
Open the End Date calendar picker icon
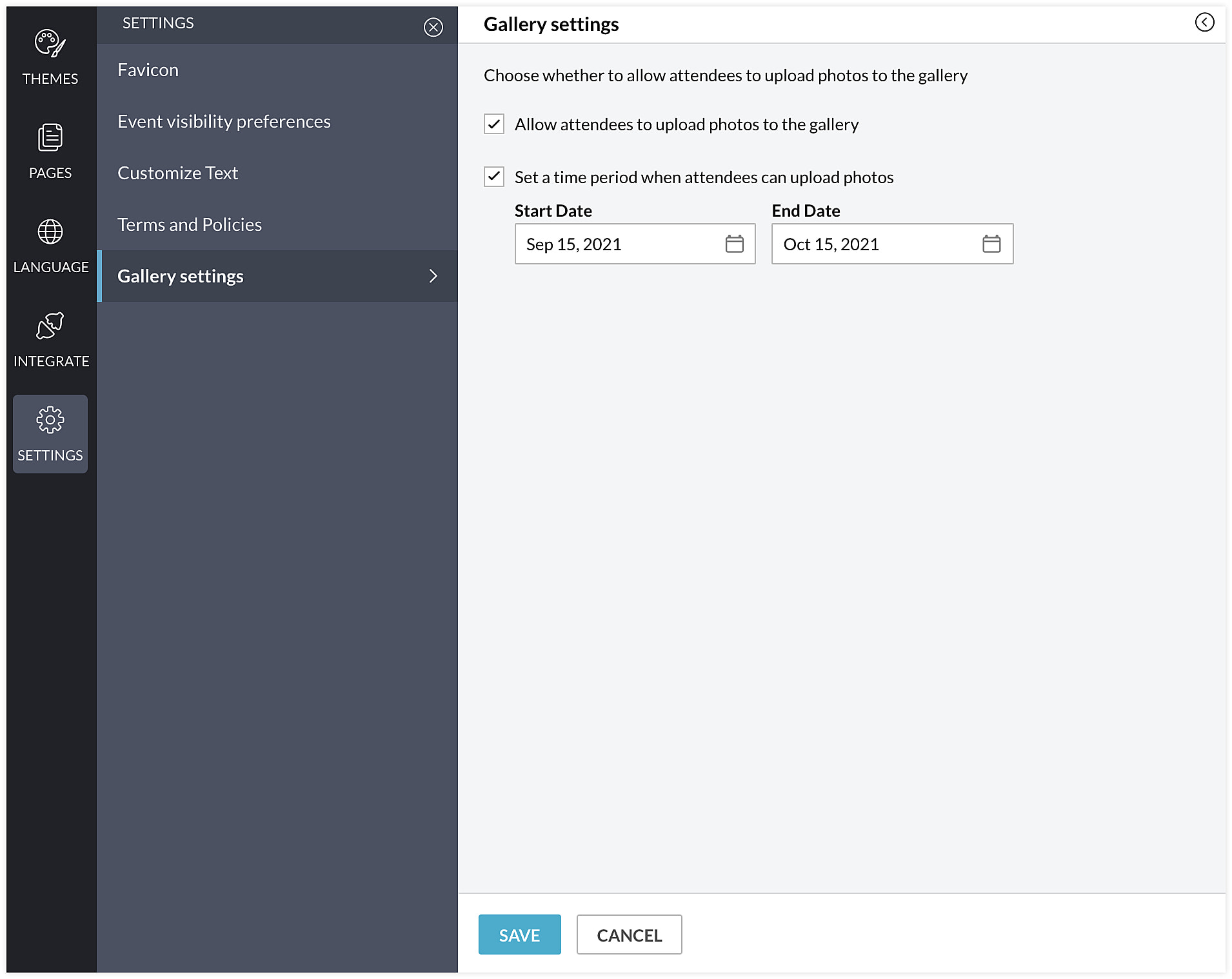(991, 244)
